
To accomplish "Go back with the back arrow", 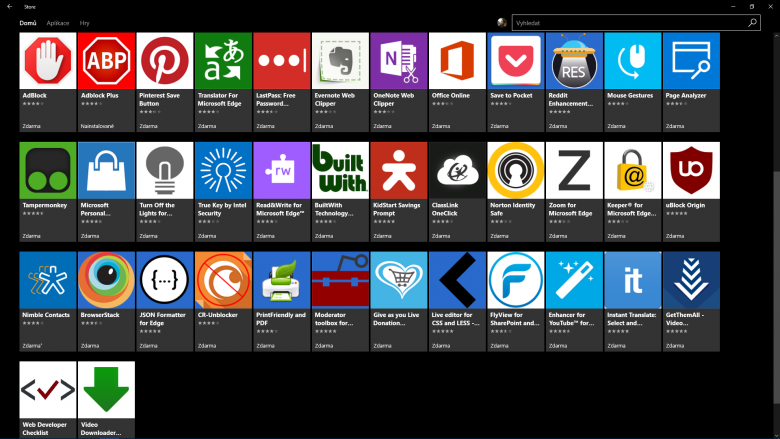I will coord(9,6).
